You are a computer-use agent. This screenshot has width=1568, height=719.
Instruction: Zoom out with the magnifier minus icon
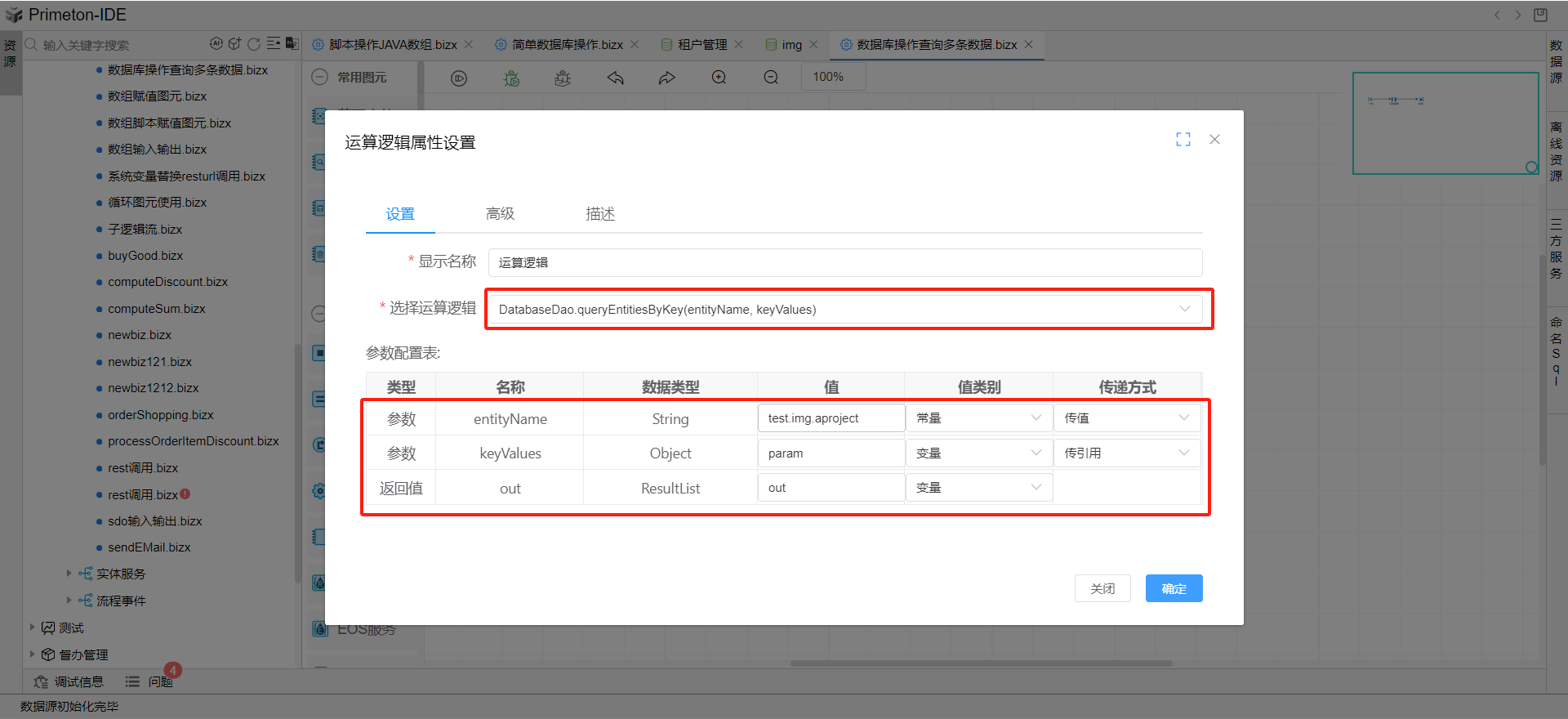tap(771, 78)
